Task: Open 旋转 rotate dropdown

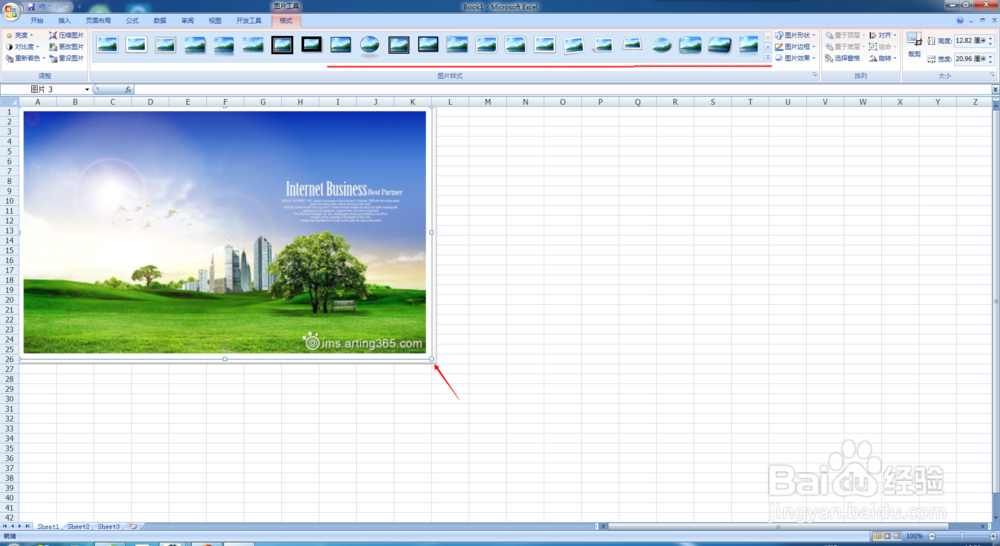Action: tap(883, 58)
